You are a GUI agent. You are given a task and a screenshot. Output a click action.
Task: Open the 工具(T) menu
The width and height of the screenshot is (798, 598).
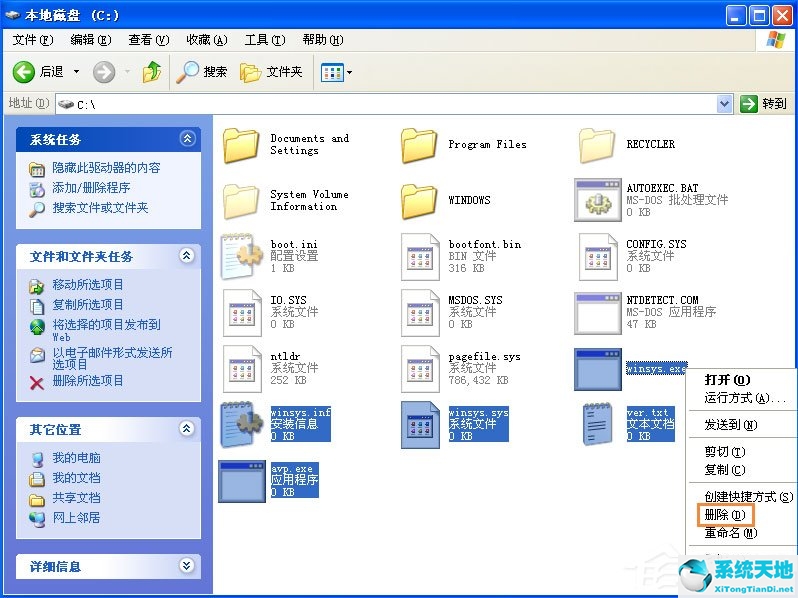(x=265, y=40)
